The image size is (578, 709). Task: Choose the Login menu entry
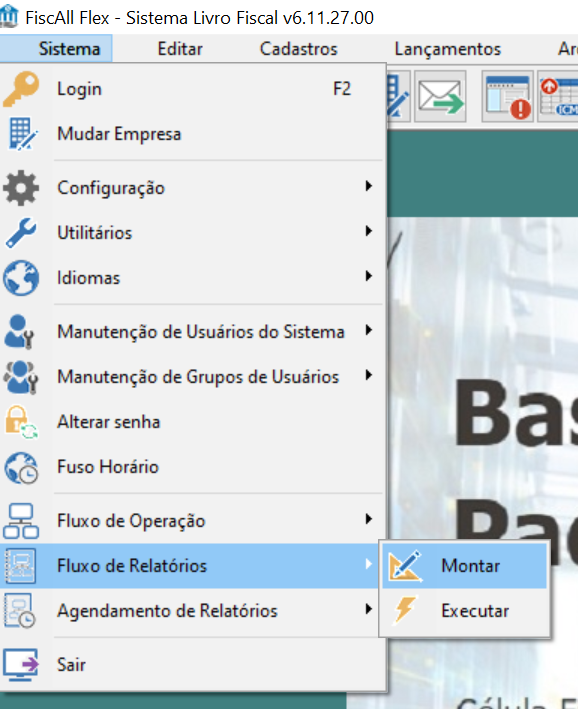point(192,89)
